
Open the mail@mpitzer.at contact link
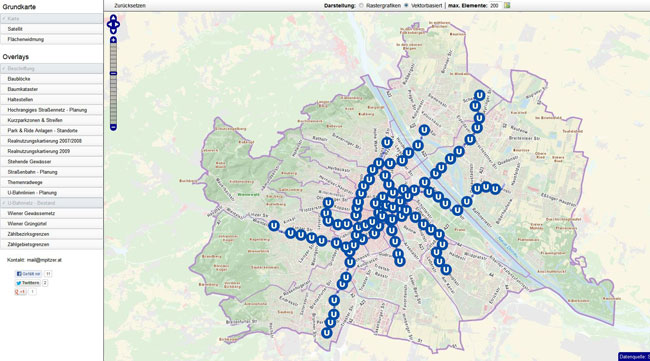click(x=44, y=260)
